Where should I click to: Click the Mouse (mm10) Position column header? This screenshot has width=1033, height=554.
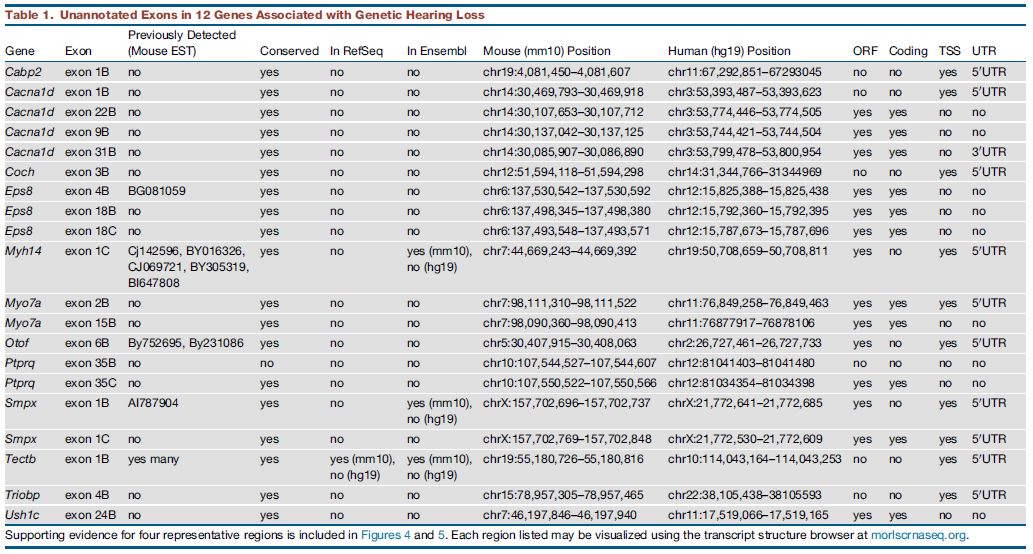[x=546, y=51]
